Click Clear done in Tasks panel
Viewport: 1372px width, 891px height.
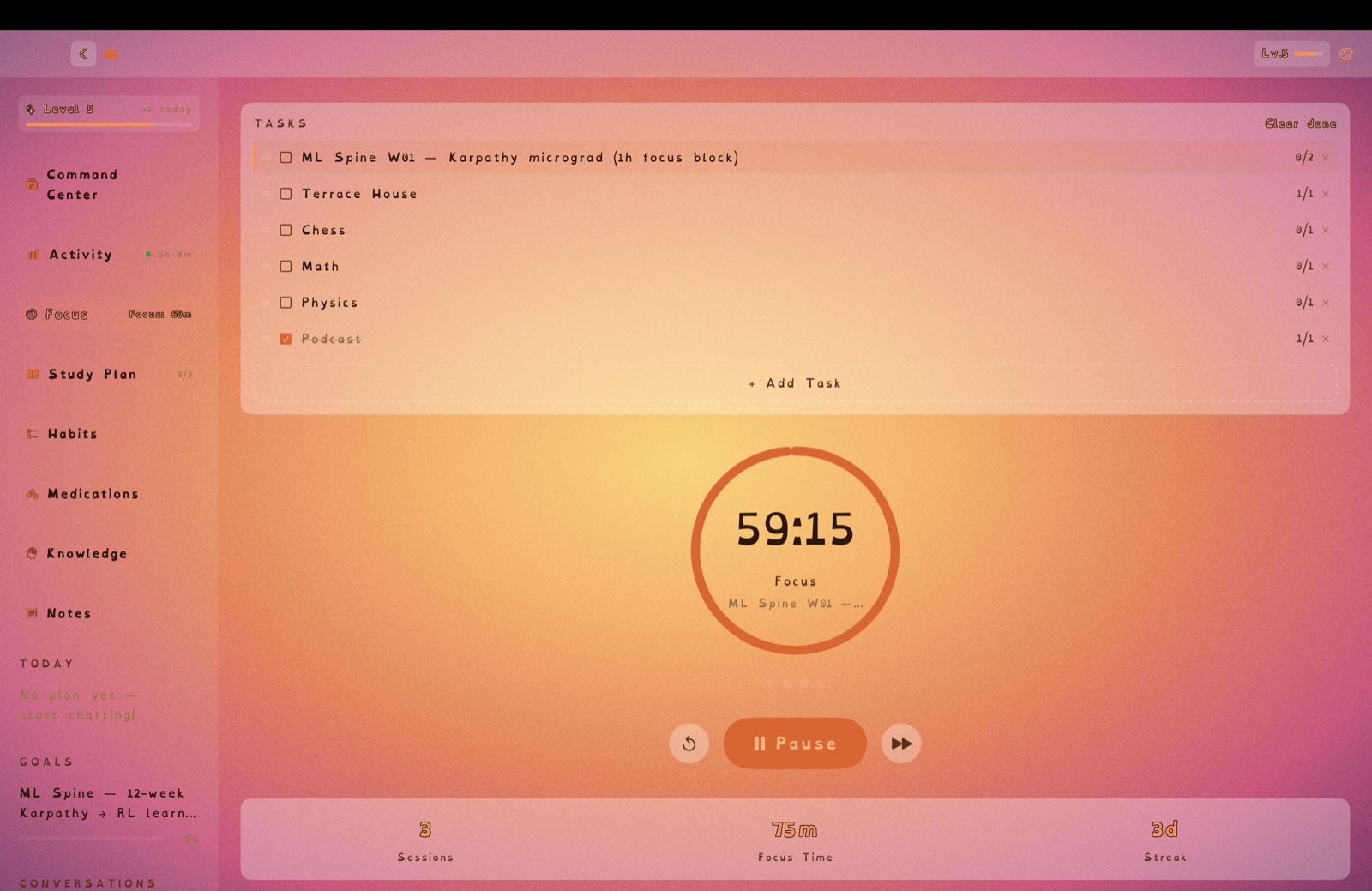point(1300,123)
